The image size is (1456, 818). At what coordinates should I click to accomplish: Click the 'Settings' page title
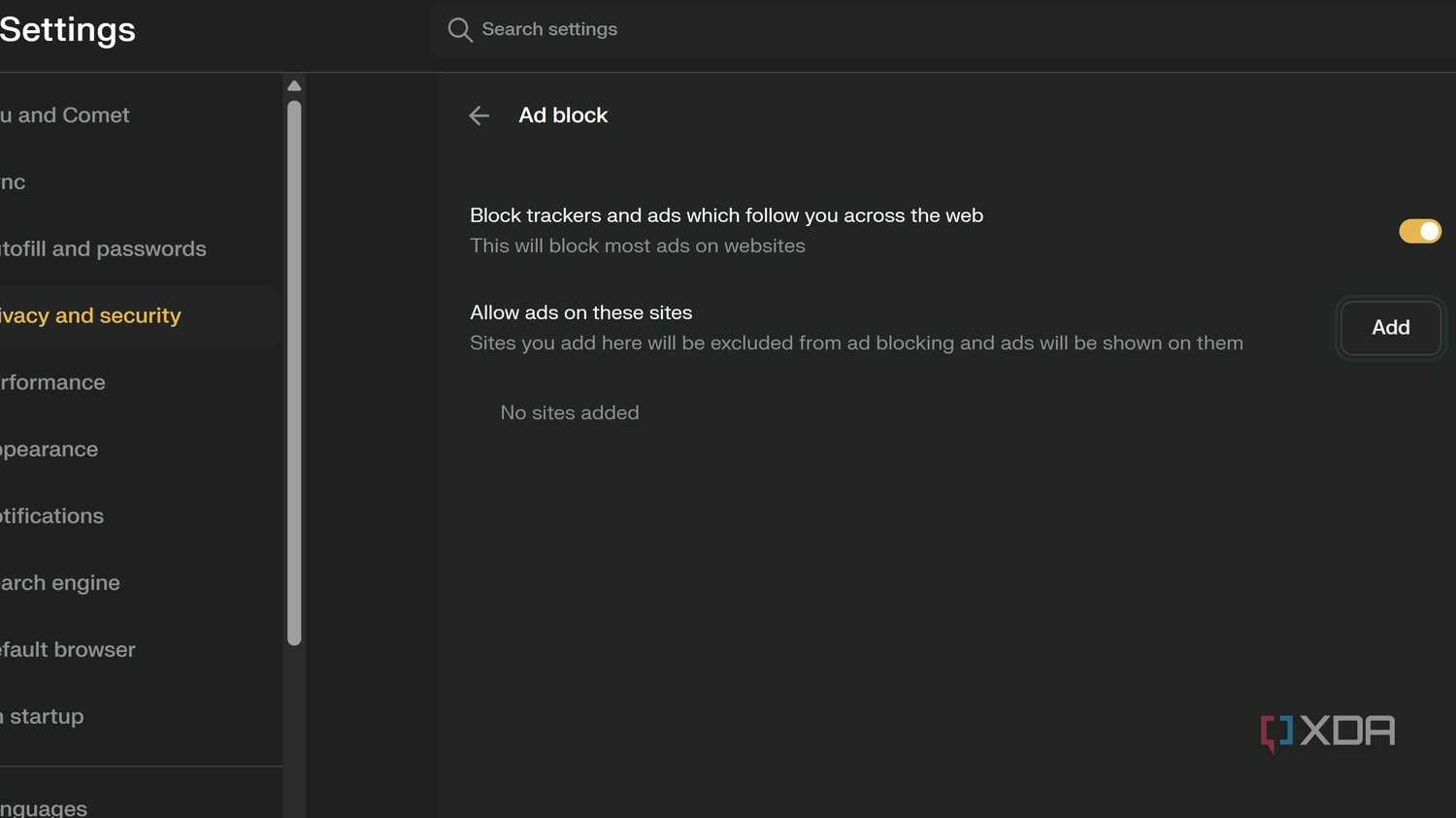point(68,30)
